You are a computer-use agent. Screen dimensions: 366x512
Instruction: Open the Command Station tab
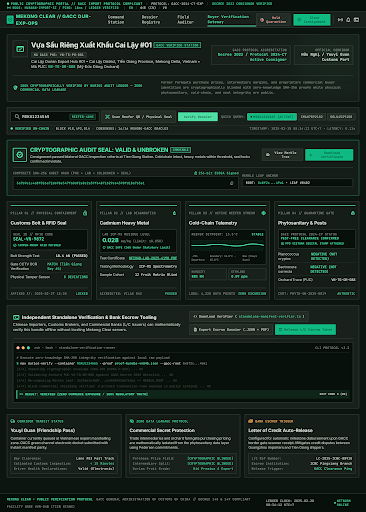(x=116, y=20)
